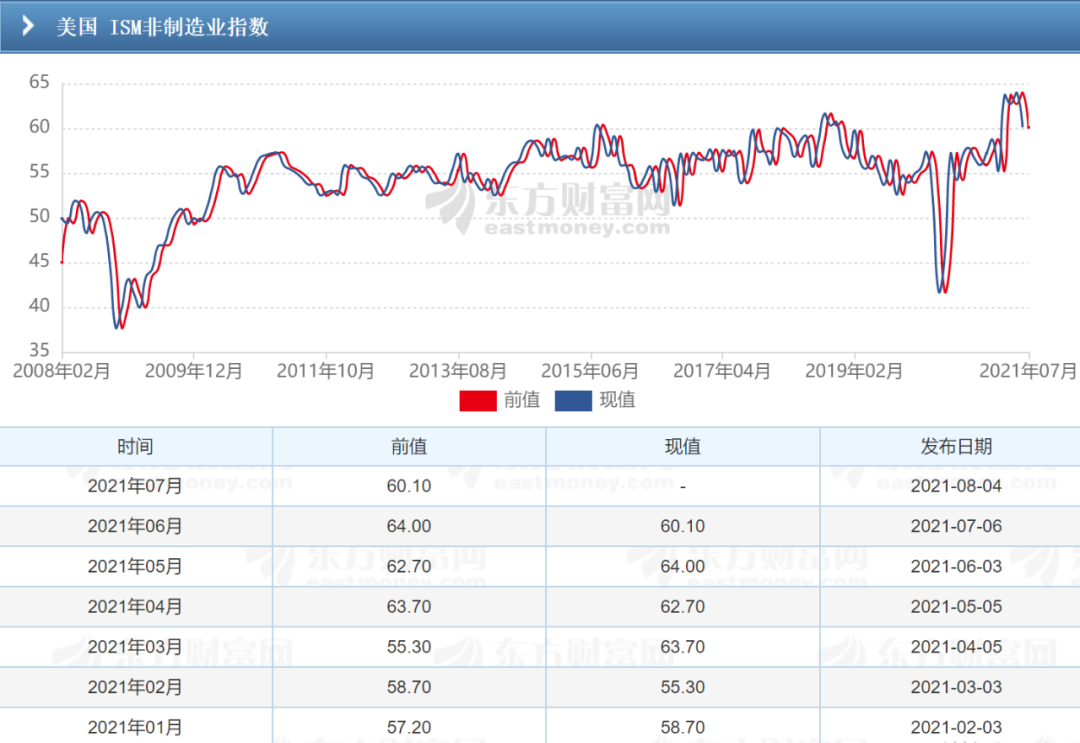Select the 2021年05月 row cell
The width and height of the screenshot is (1080, 743).
pos(135,567)
